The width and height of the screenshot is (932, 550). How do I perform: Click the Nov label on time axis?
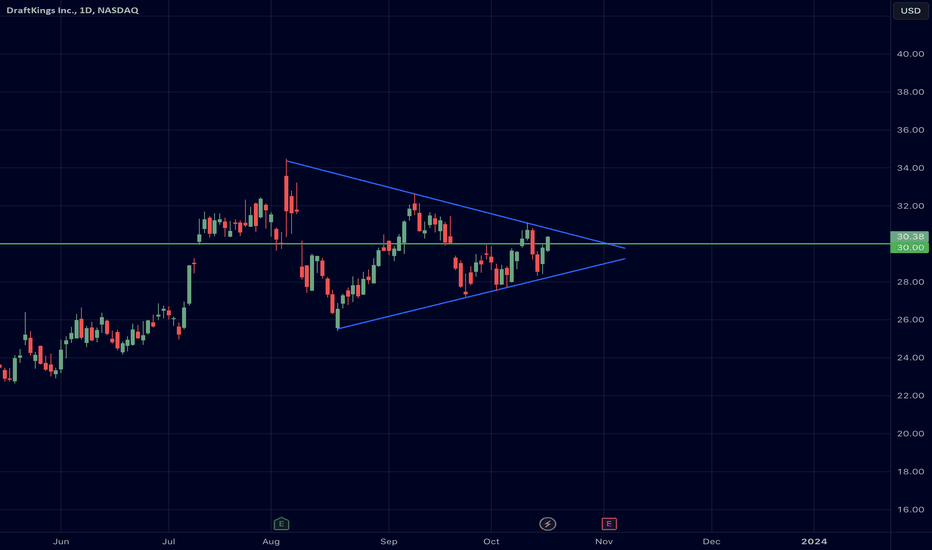pos(604,542)
